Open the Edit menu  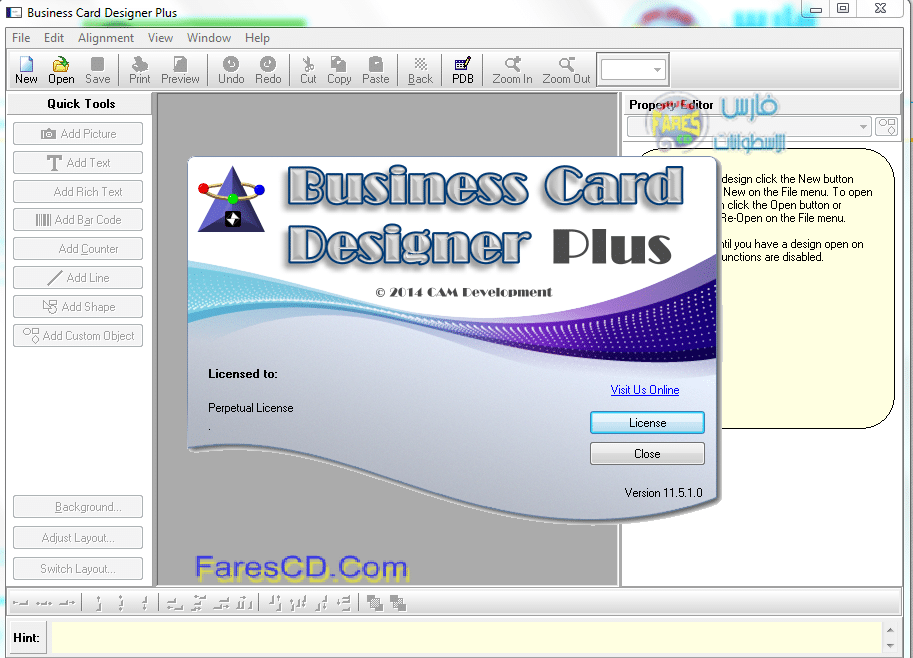(x=54, y=38)
